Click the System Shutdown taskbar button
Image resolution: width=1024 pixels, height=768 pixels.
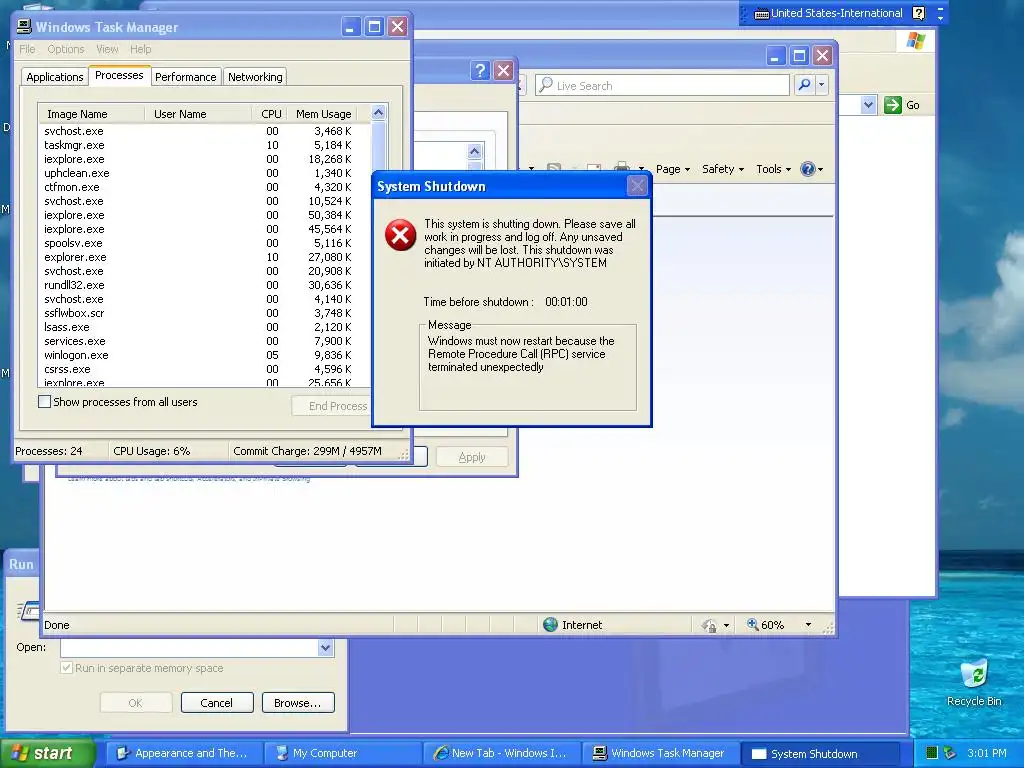[x=820, y=753]
